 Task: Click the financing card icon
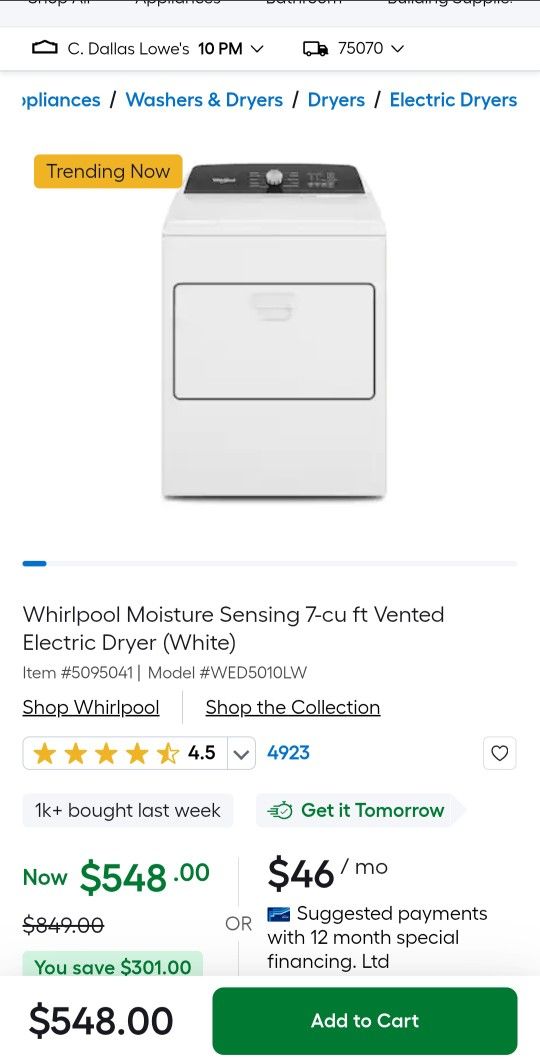[x=278, y=915]
